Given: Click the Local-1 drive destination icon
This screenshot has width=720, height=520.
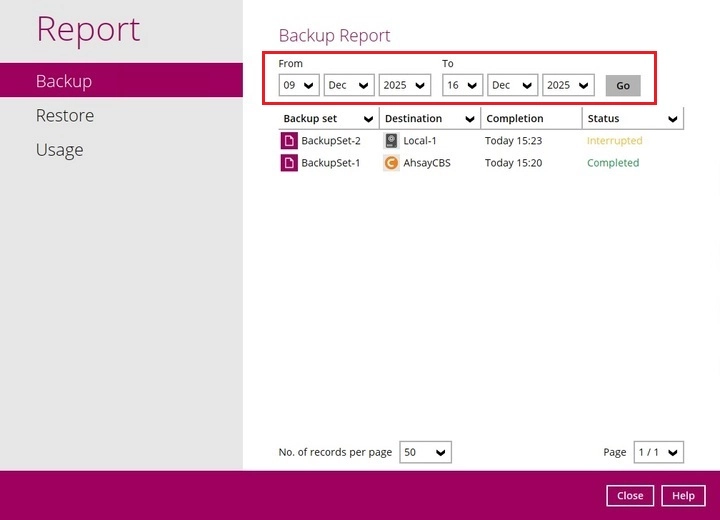Looking at the screenshot, I should coord(391,141).
